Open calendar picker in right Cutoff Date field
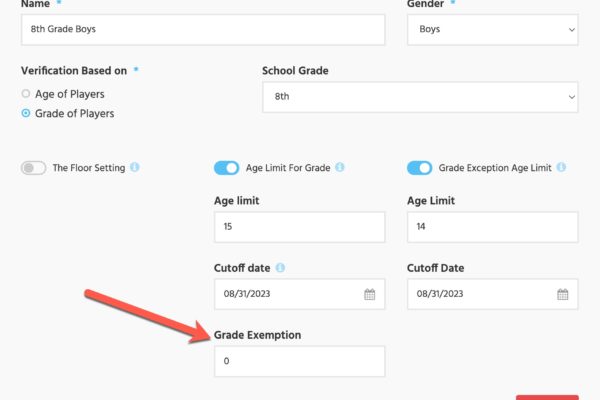 tap(562, 294)
